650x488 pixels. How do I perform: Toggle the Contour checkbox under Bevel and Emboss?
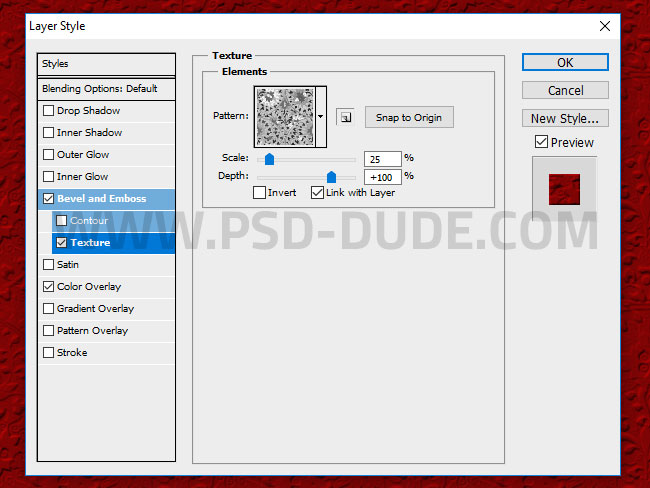[x=62, y=221]
